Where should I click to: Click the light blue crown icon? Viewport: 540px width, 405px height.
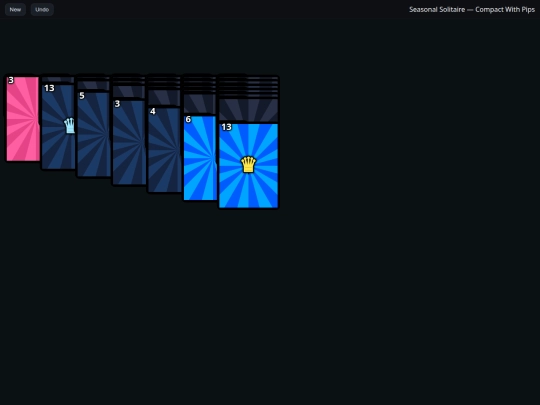(x=70, y=126)
